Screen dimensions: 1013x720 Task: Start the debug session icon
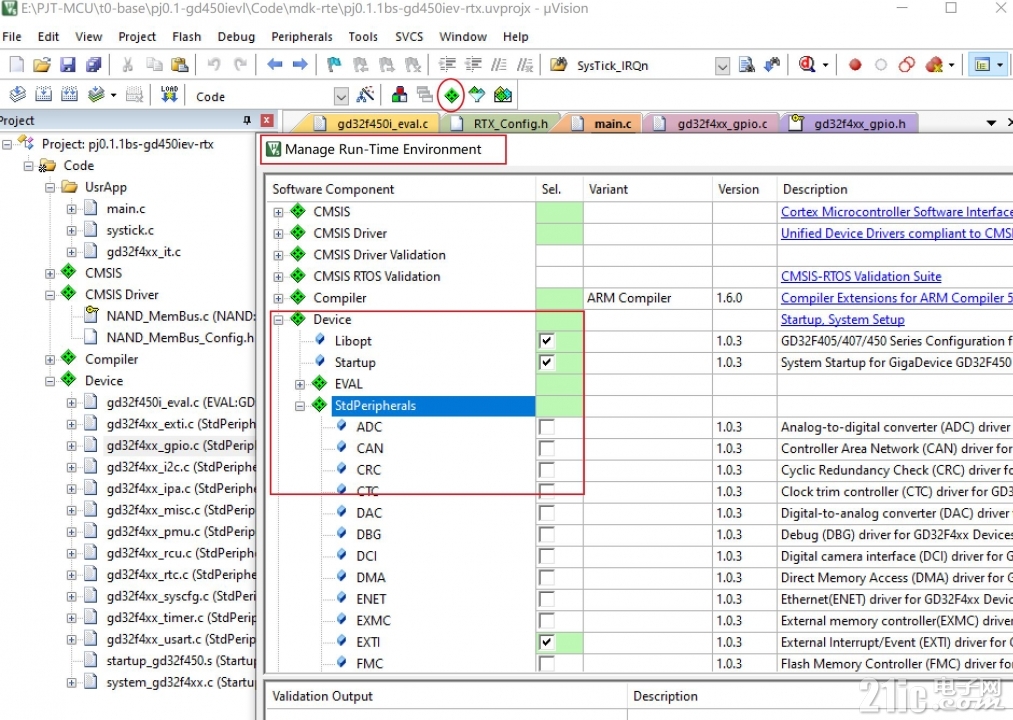[807, 65]
